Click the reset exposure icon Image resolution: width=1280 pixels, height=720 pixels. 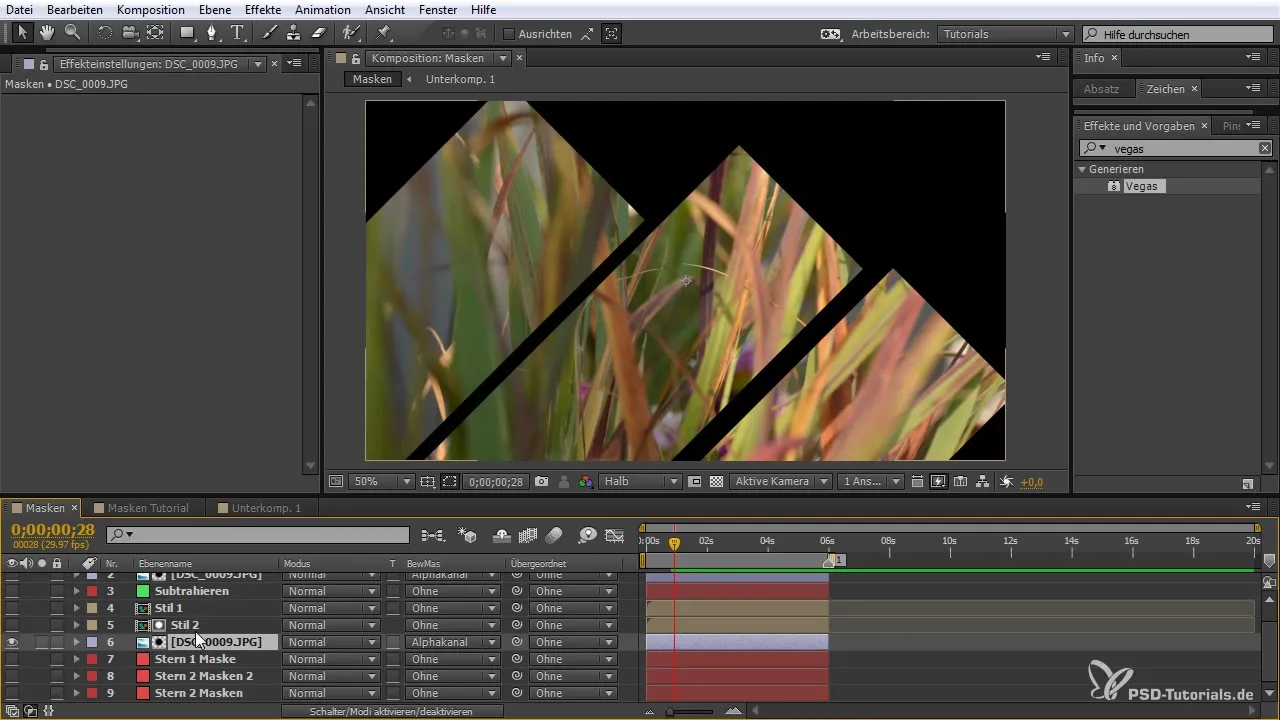tap(1006, 481)
